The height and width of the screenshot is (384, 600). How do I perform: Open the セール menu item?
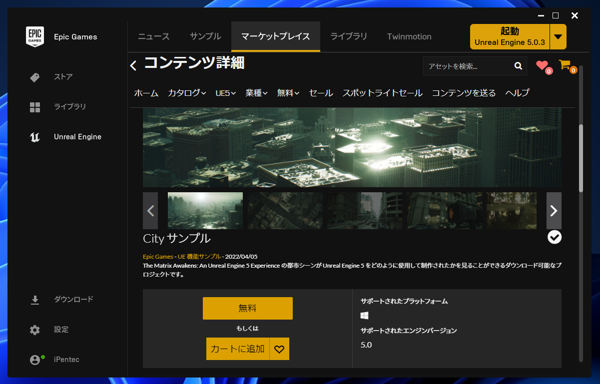coord(321,93)
